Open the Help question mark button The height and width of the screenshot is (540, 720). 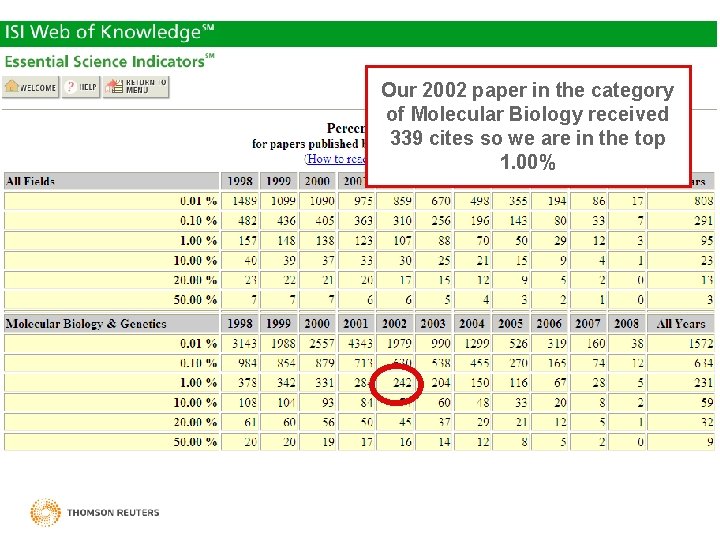coord(81,87)
